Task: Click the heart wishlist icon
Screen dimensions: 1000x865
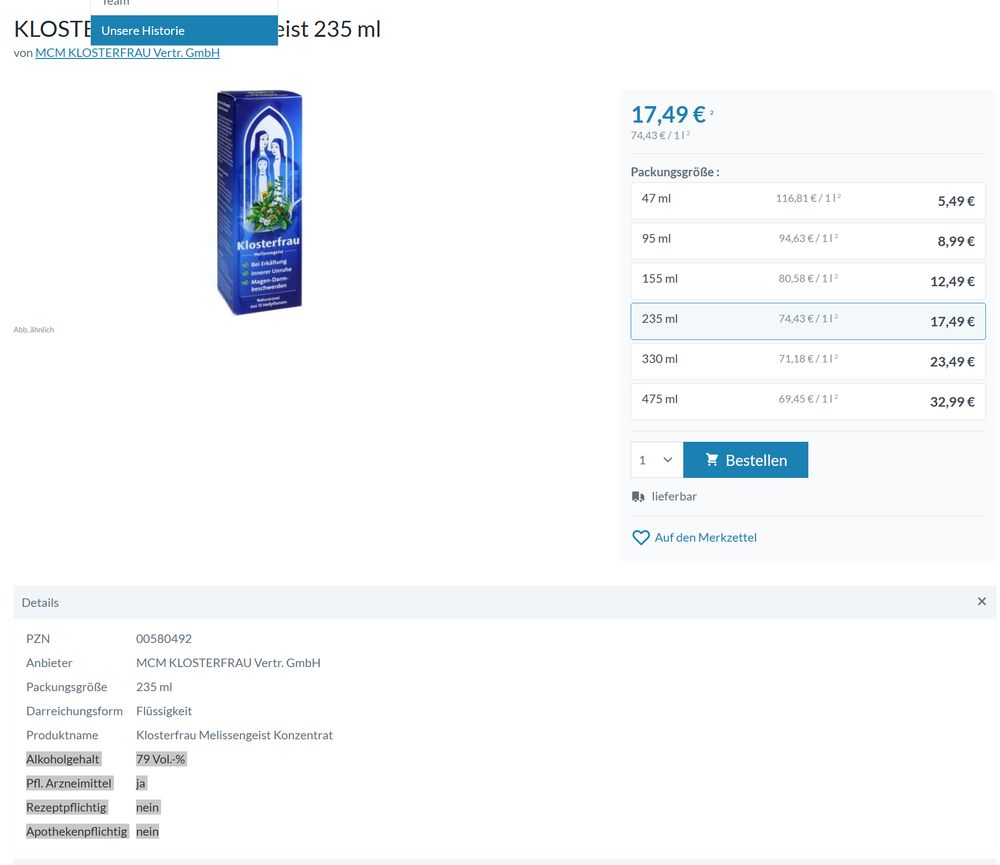Action: 641,538
